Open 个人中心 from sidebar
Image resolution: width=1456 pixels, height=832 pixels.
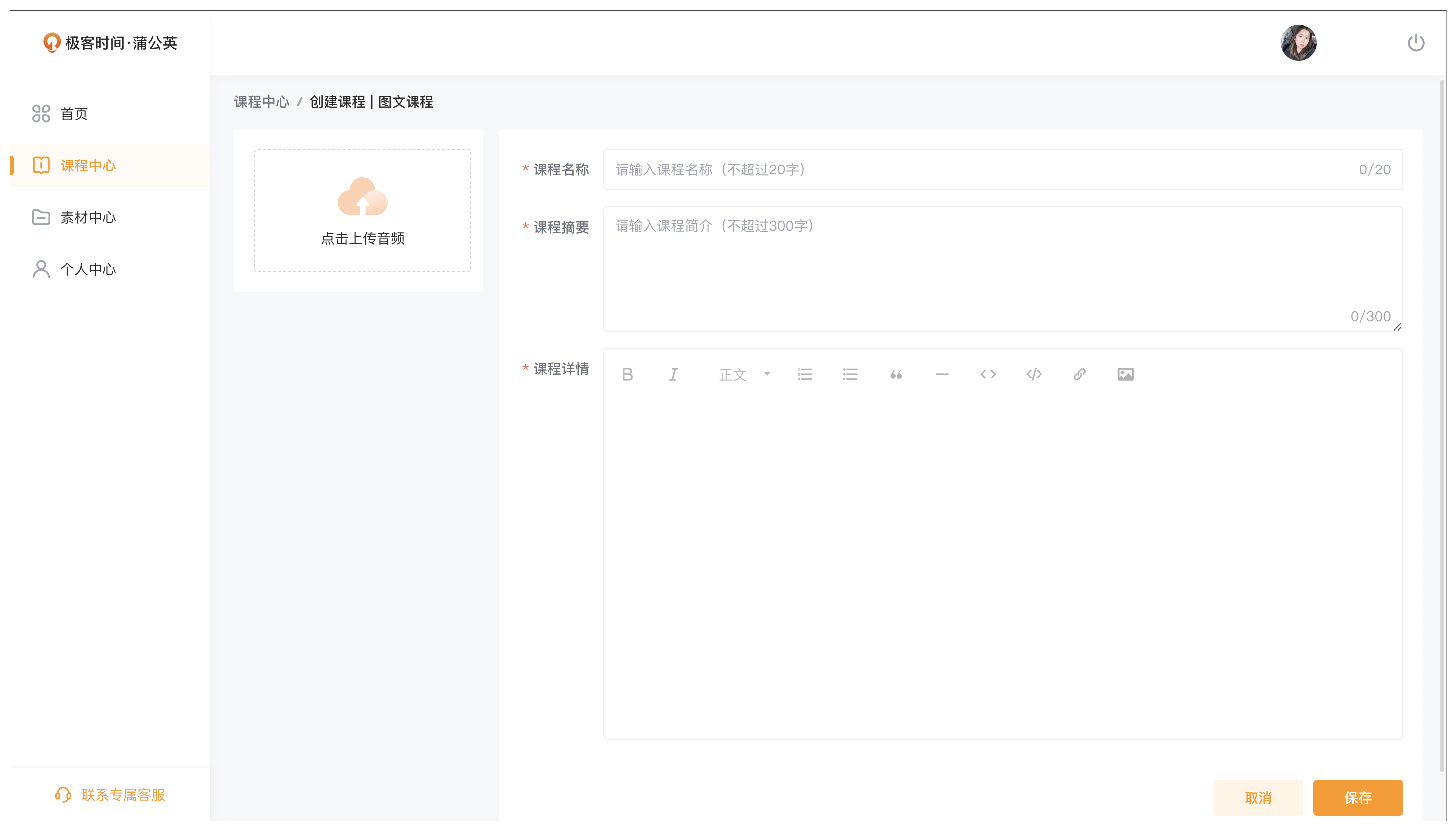tap(88, 269)
